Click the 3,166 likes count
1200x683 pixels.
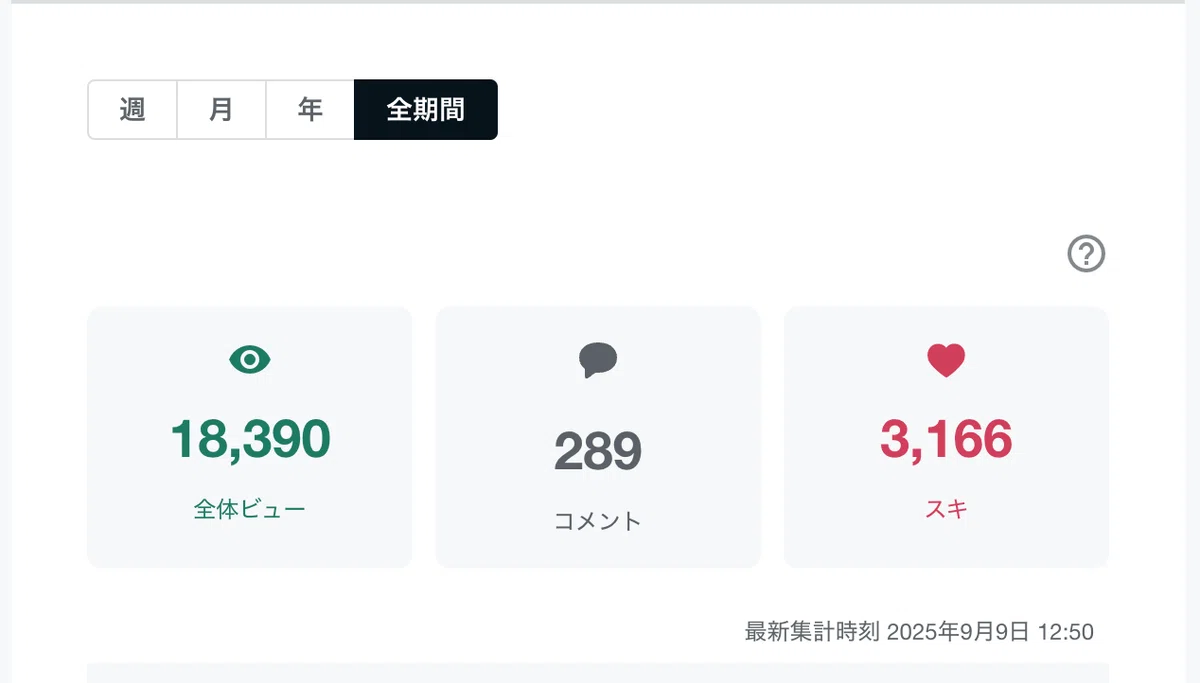pyautogui.click(x=946, y=440)
